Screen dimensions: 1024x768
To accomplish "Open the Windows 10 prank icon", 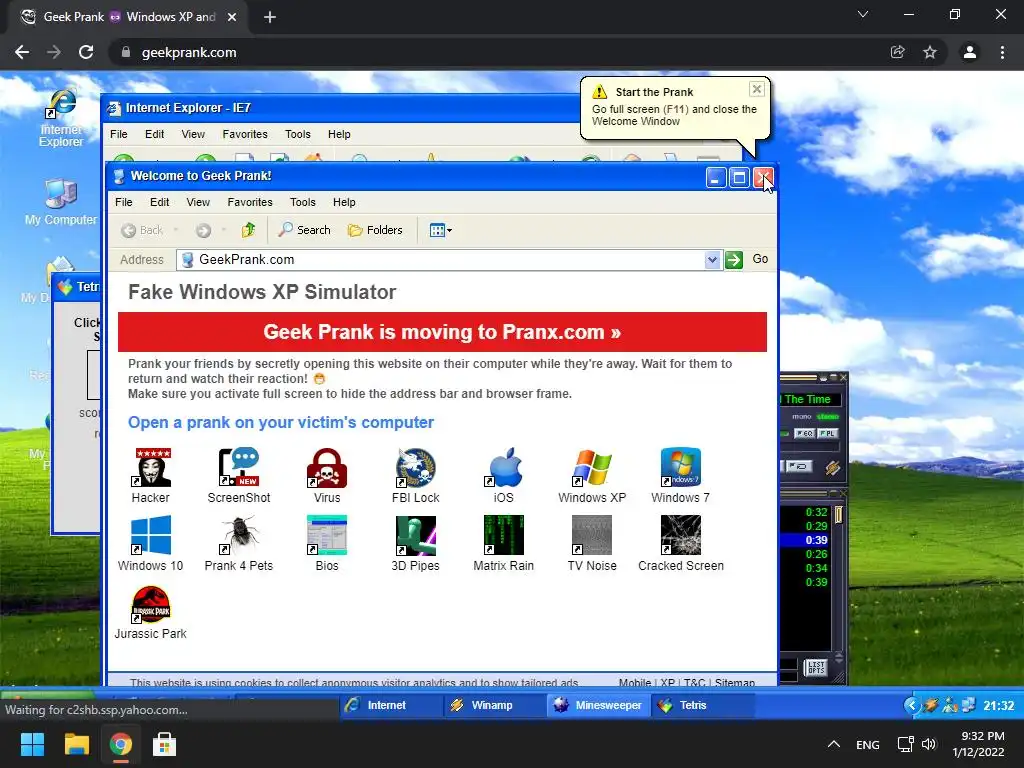I will click(x=151, y=543).
